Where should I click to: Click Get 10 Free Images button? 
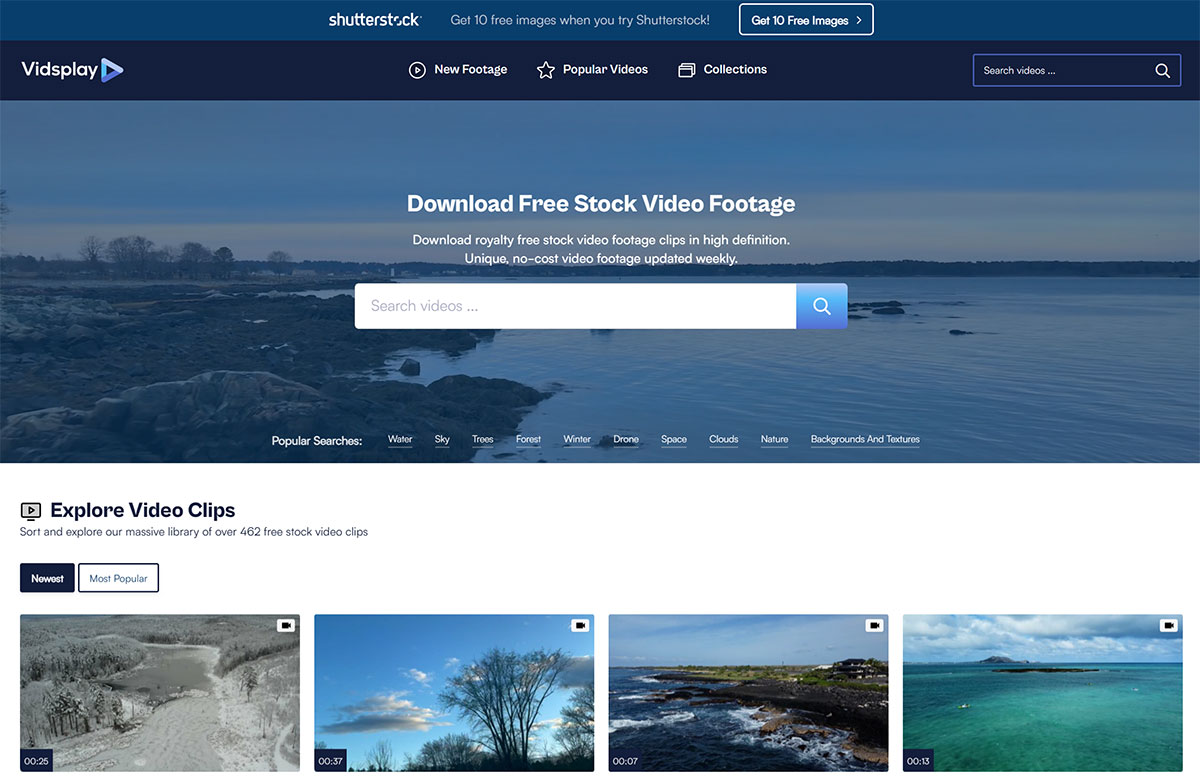(806, 20)
